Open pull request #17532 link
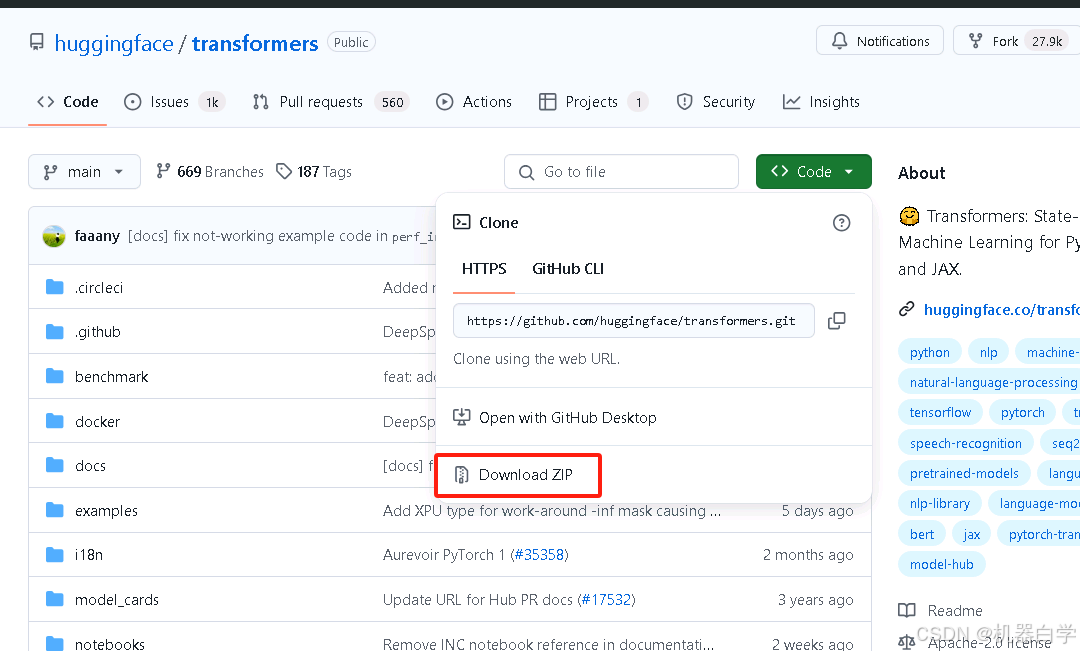 coord(606,600)
